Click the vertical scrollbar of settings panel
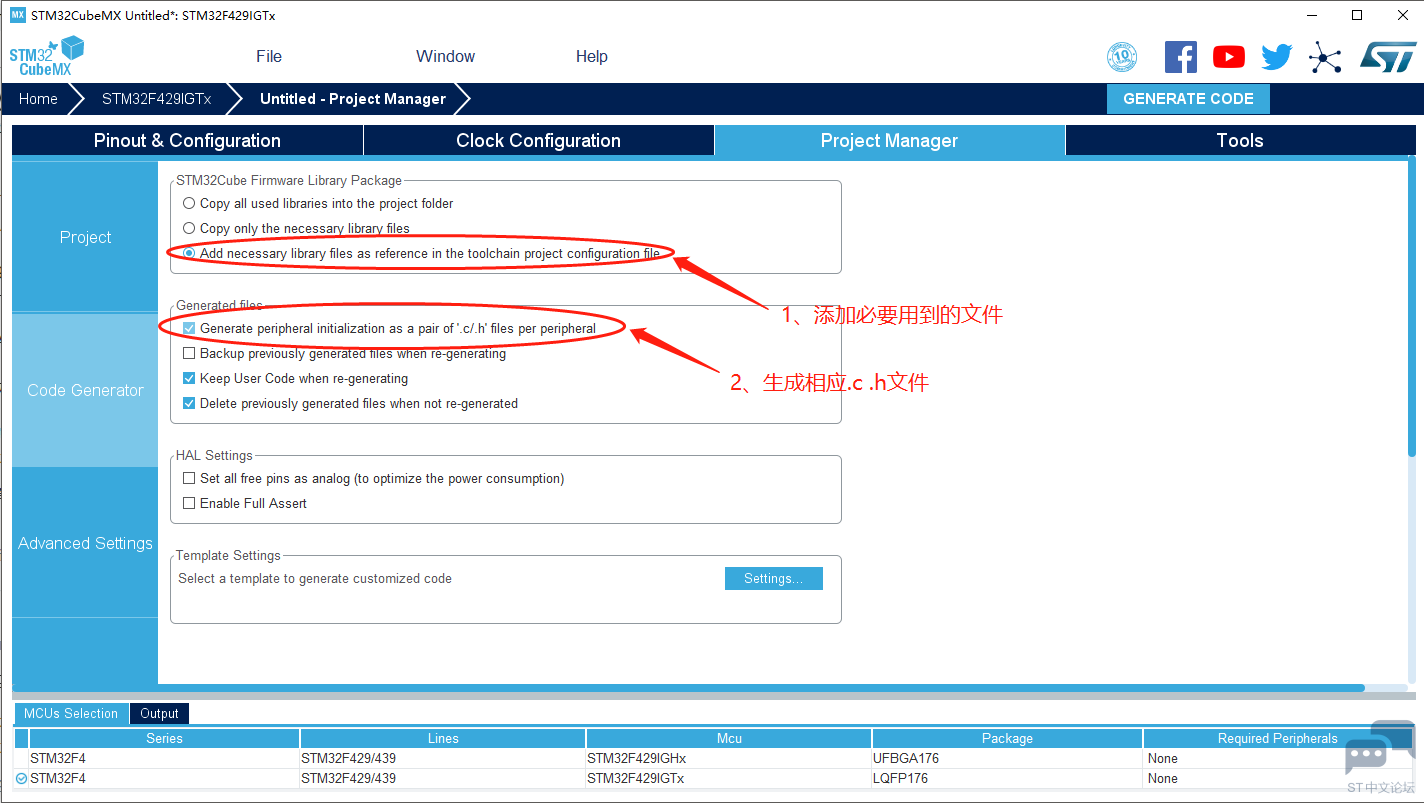1424x803 pixels. (x=1412, y=306)
